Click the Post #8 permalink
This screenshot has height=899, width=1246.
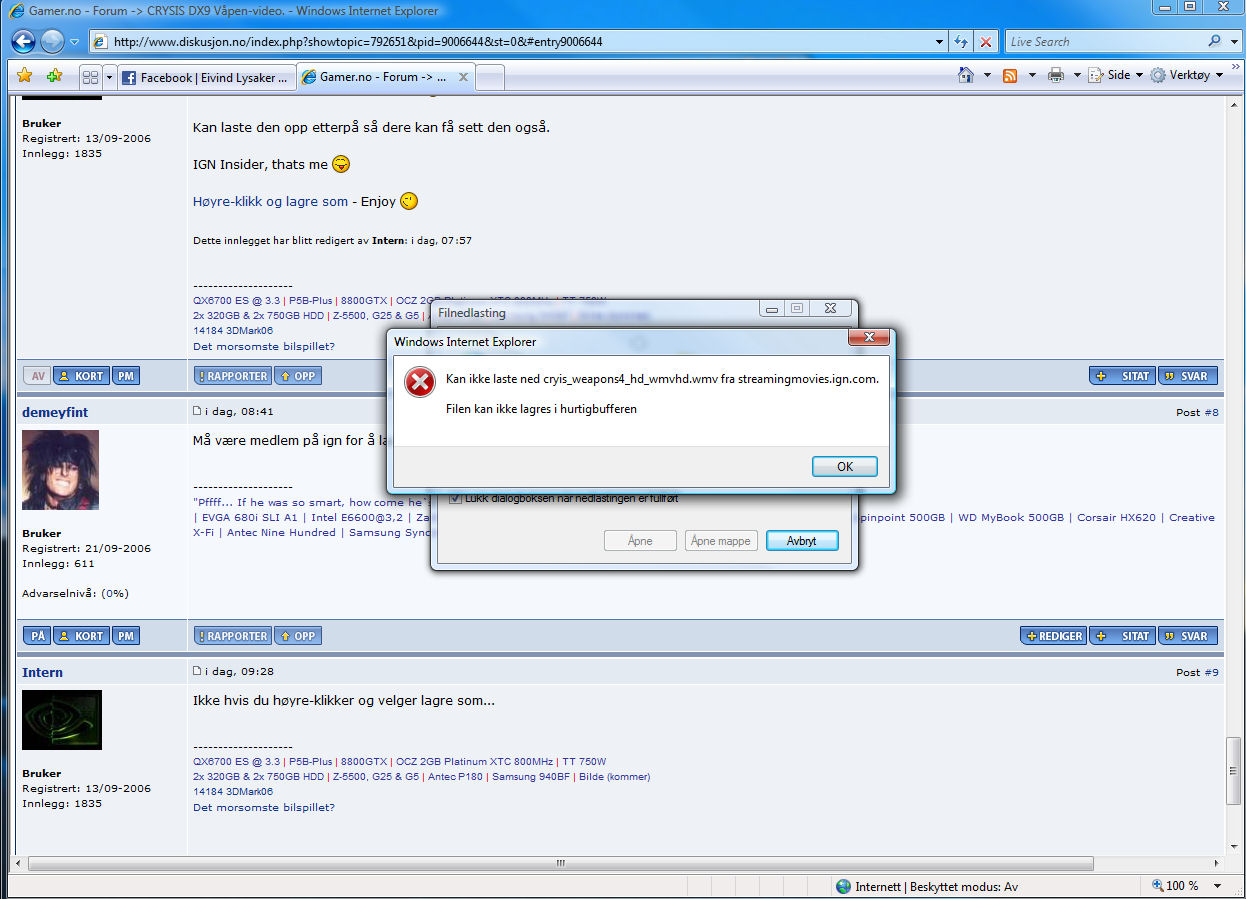pos(1197,412)
